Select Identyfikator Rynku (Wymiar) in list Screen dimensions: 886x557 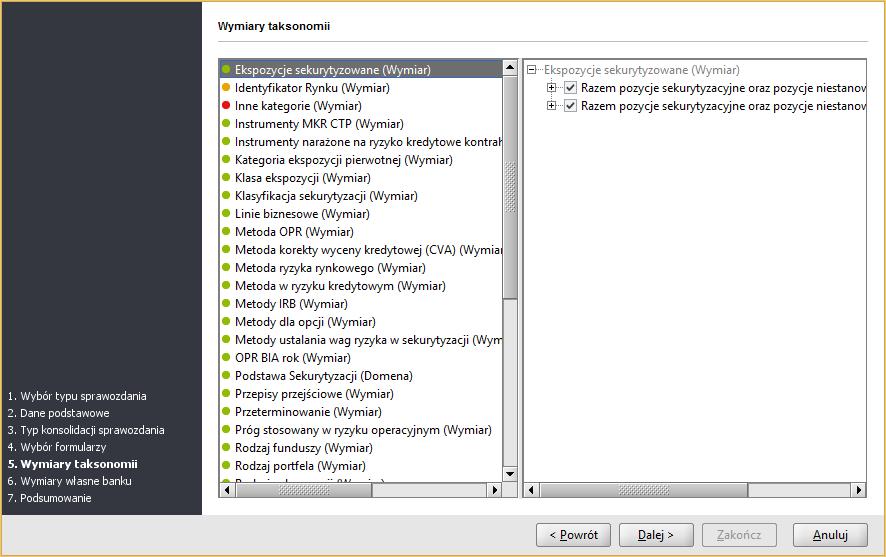pyautogui.click(x=361, y=88)
